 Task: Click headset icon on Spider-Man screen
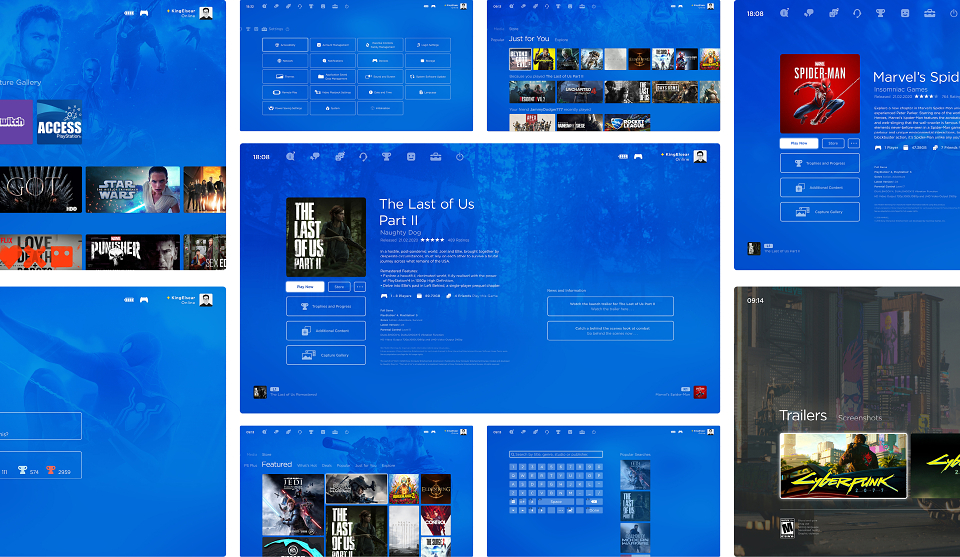click(x=857, y=13)
